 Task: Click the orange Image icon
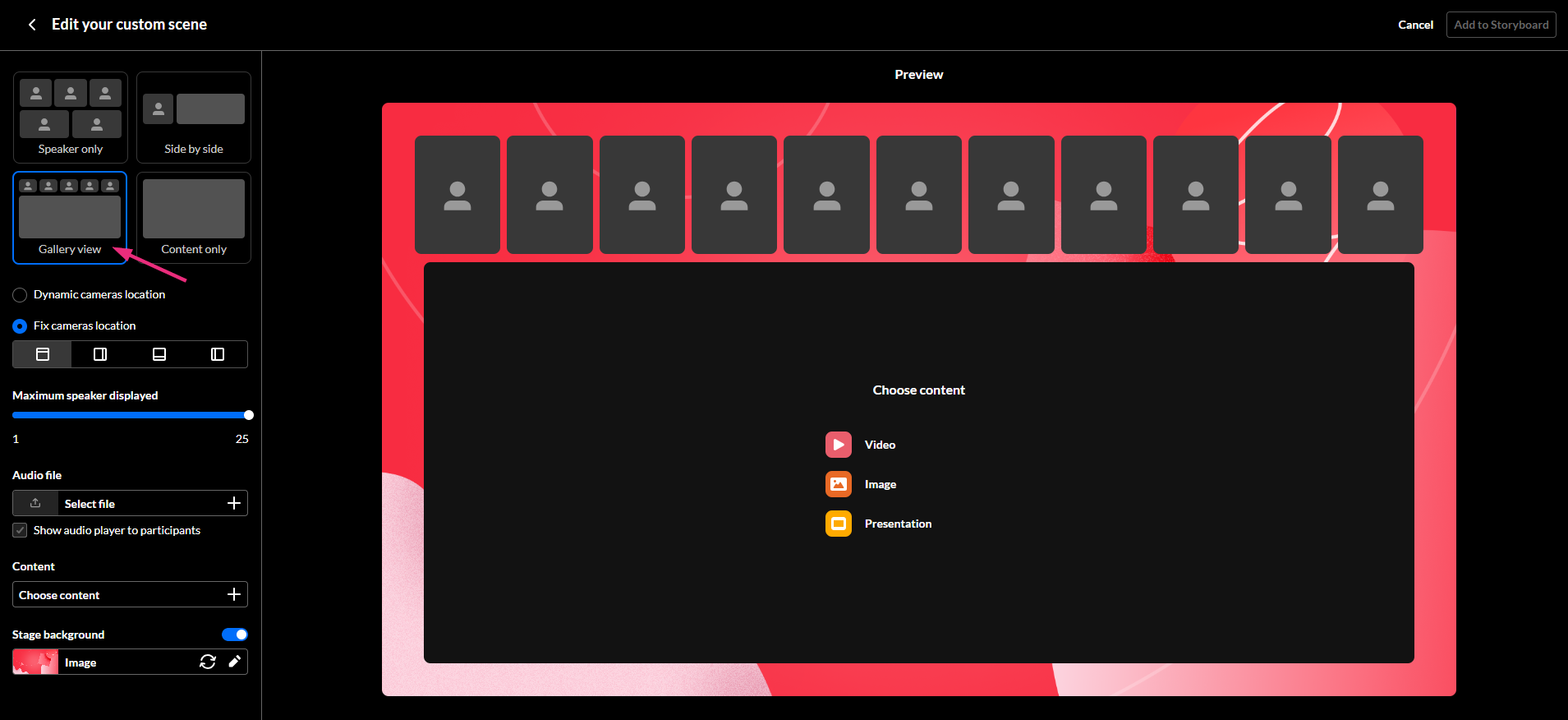click(839, 484)
